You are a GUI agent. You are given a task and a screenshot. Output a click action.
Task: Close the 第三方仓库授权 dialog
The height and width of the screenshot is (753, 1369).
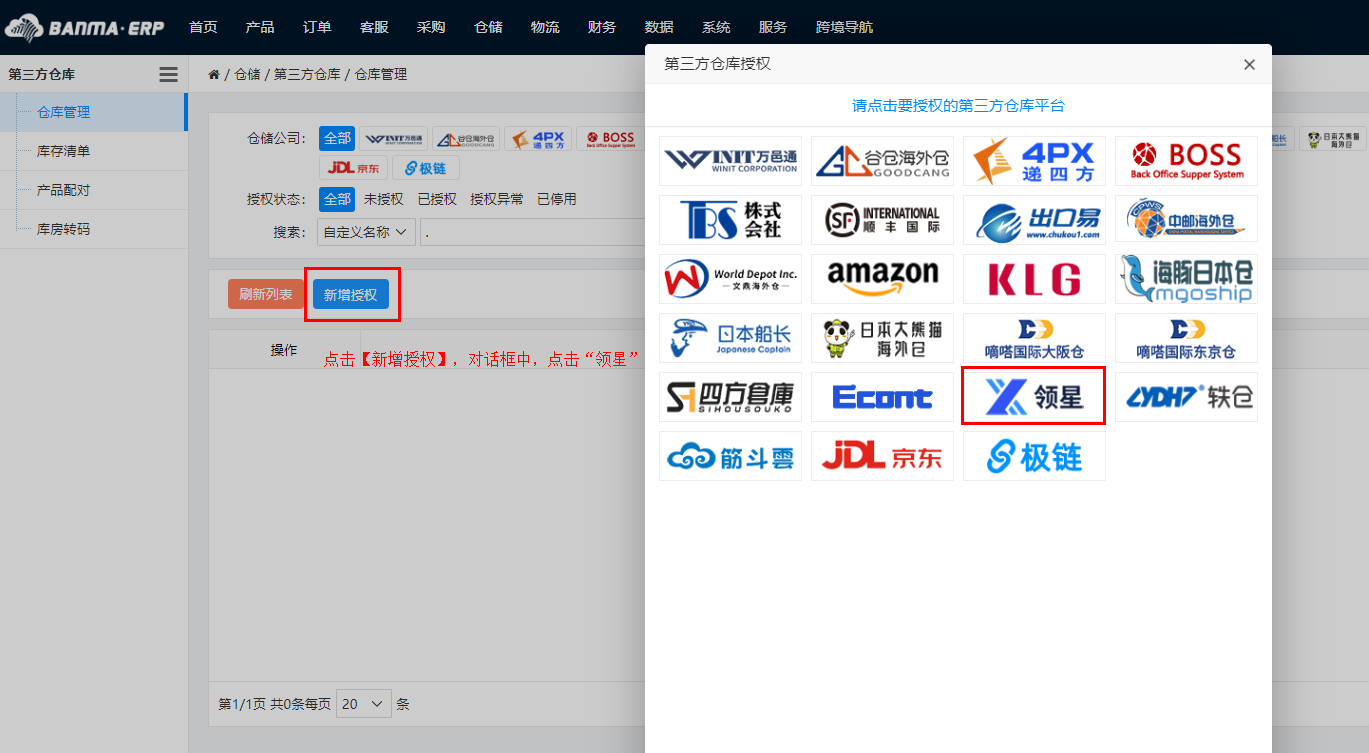1249,65
